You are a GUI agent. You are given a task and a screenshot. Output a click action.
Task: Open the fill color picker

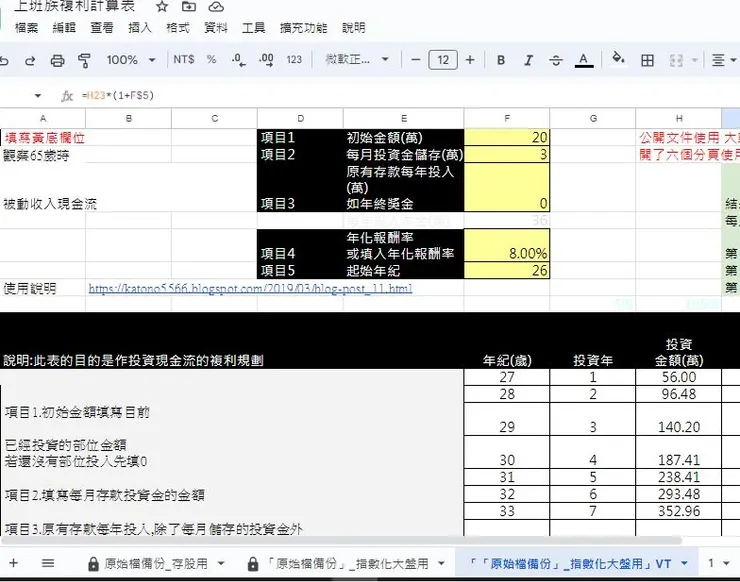[618, 59]
